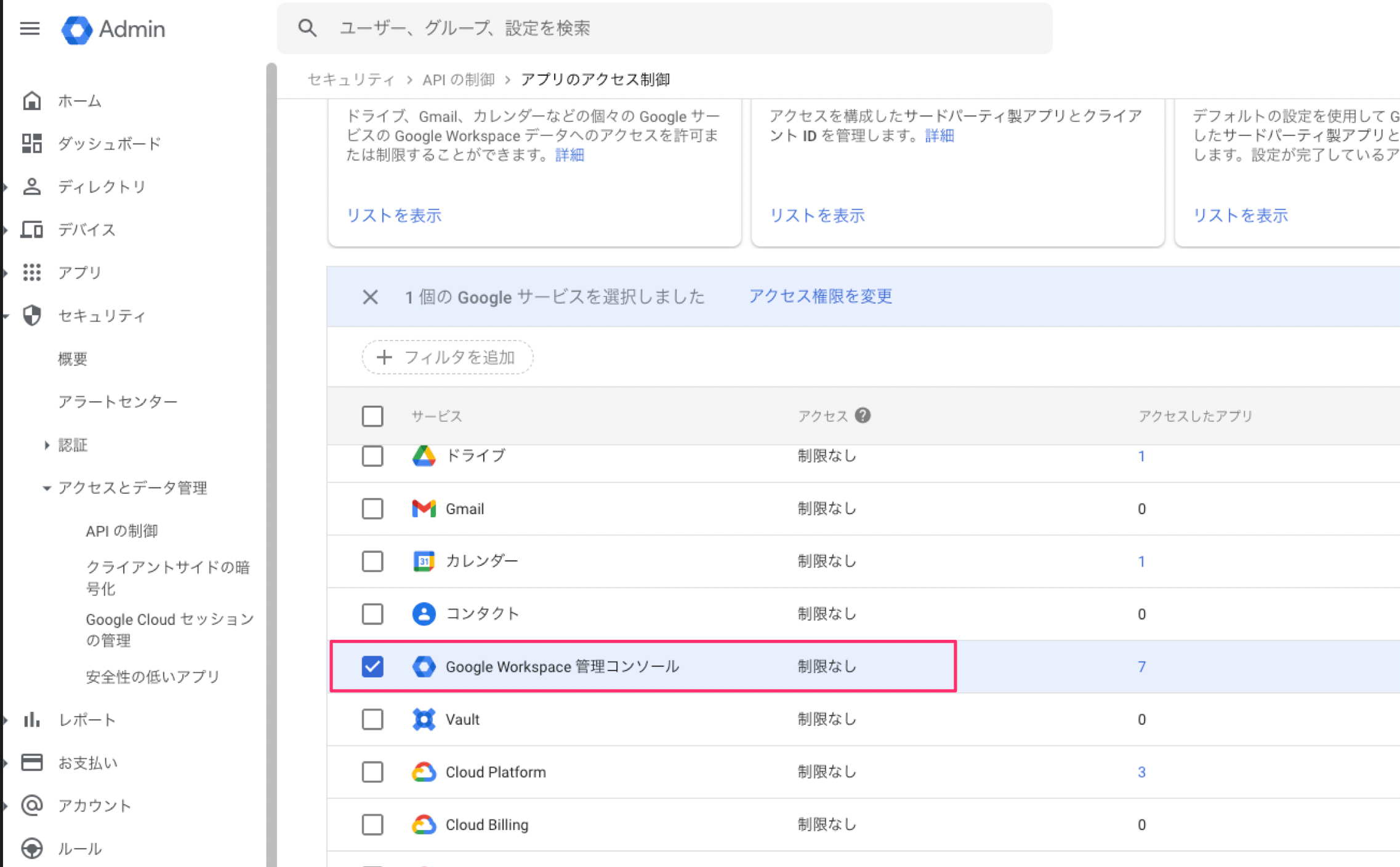The image size is (1400, 867).
Task: Uncheck the Google Workspace 管理コンソール checkbox
Action: click(372, 666)
